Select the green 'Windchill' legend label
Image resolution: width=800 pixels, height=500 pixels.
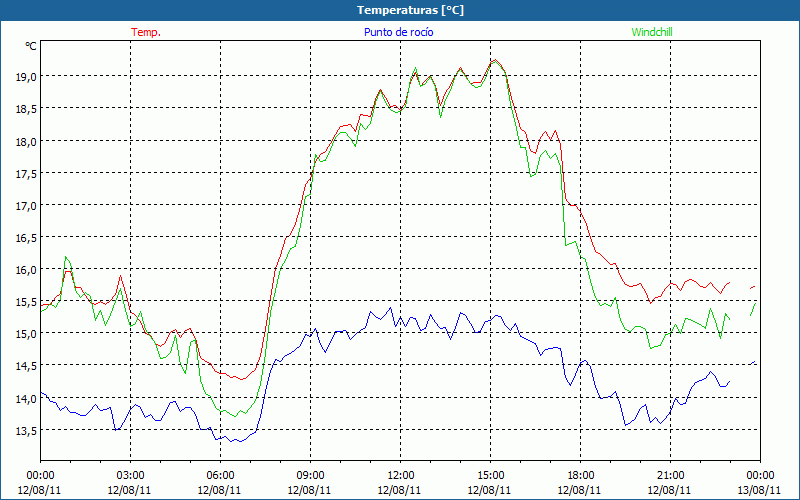pos(652,32)
